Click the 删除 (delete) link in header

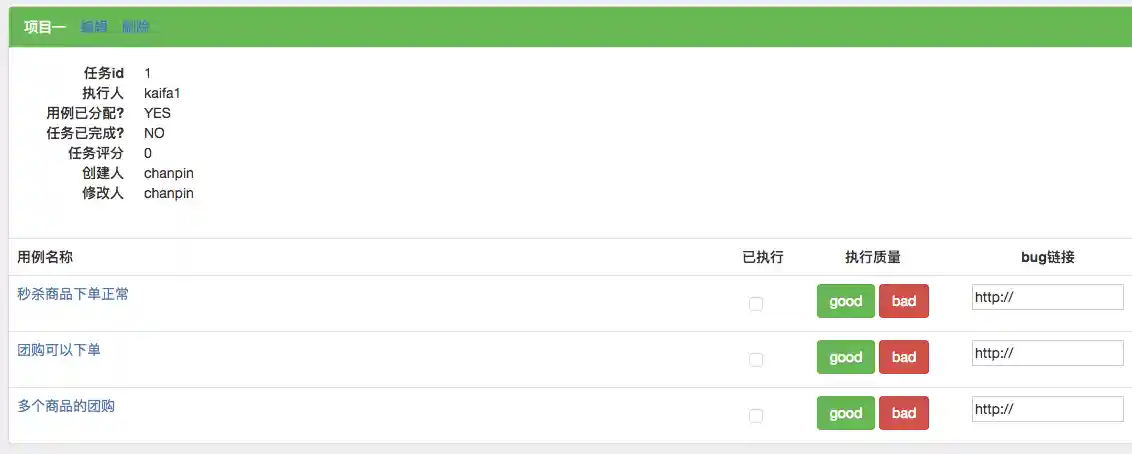[x=136, y=26]
